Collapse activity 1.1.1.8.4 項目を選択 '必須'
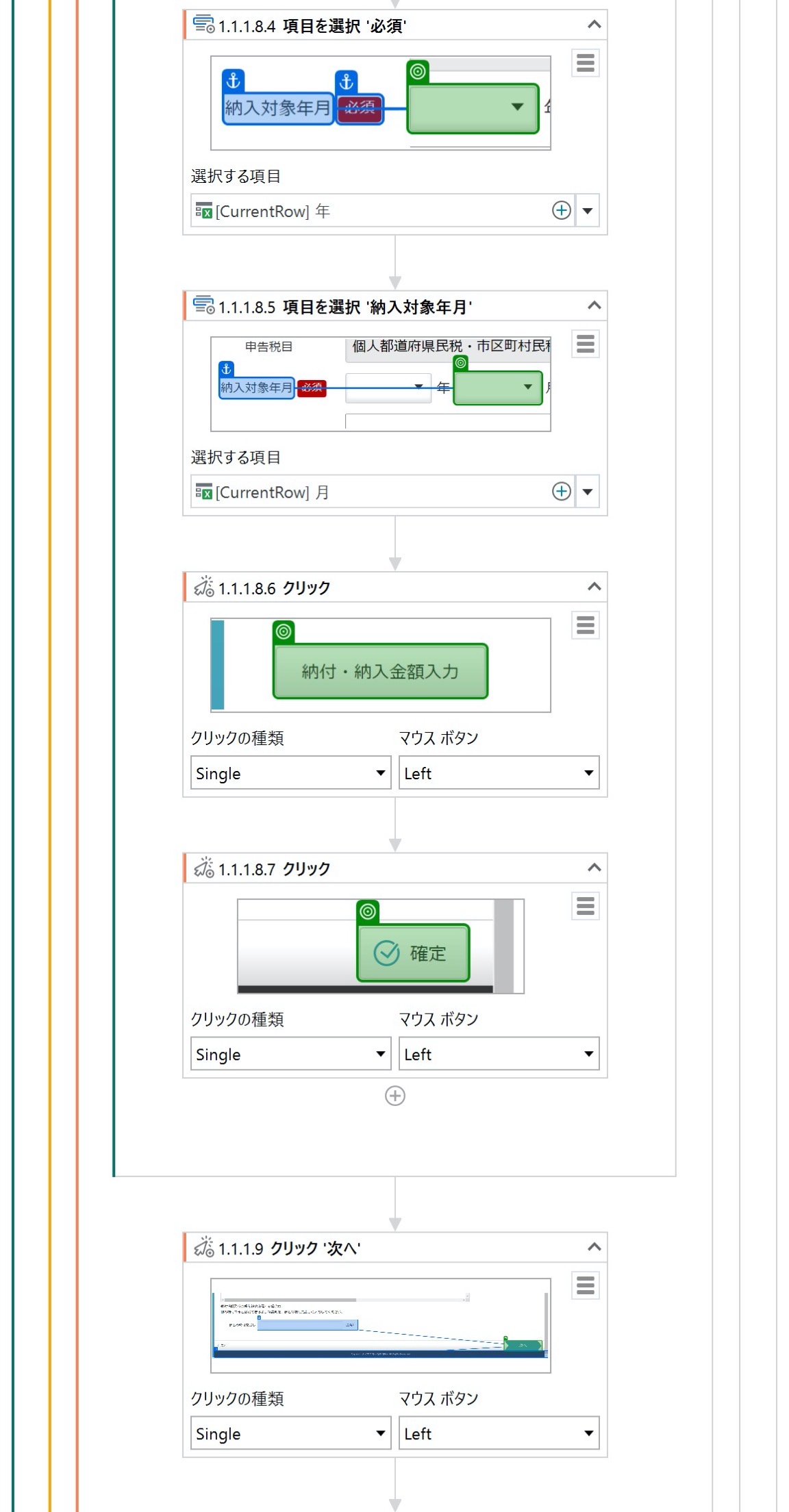 click(594, 25)
